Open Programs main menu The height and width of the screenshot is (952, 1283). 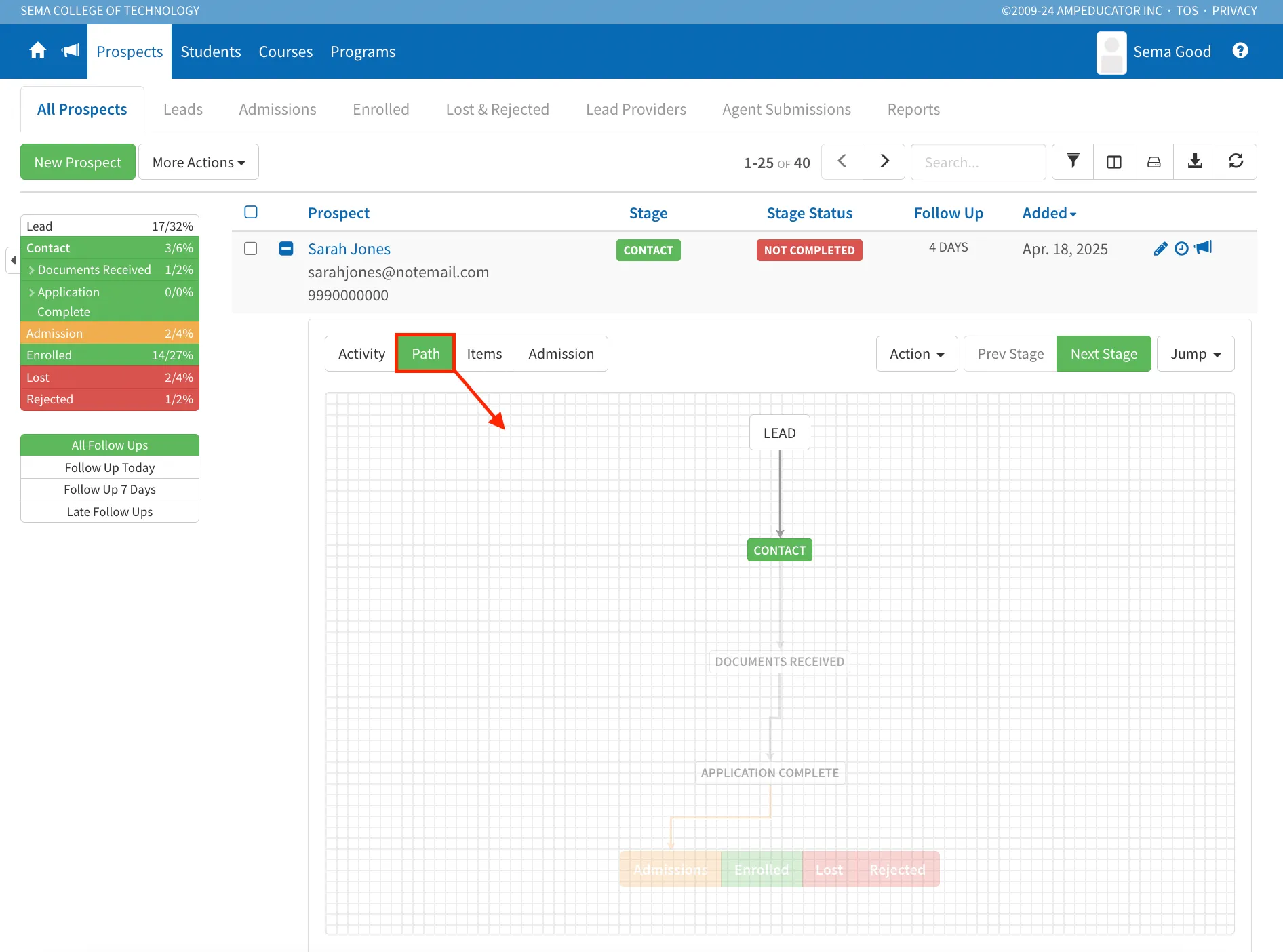(x=363, y=52)
